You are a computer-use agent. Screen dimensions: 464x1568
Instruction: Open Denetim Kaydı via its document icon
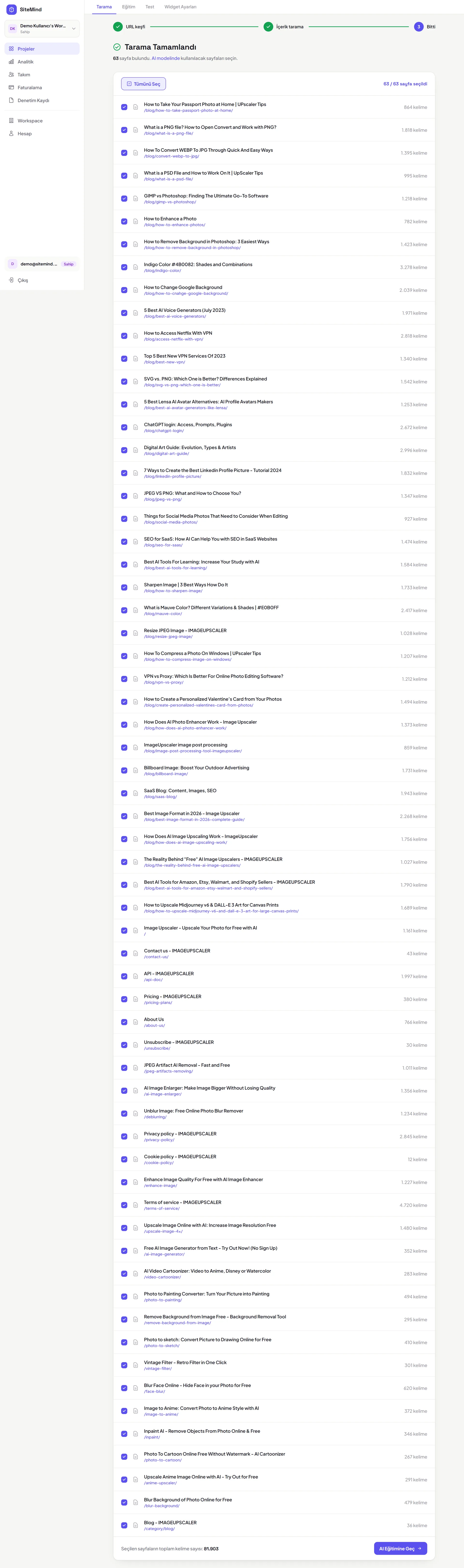point(11,101)
